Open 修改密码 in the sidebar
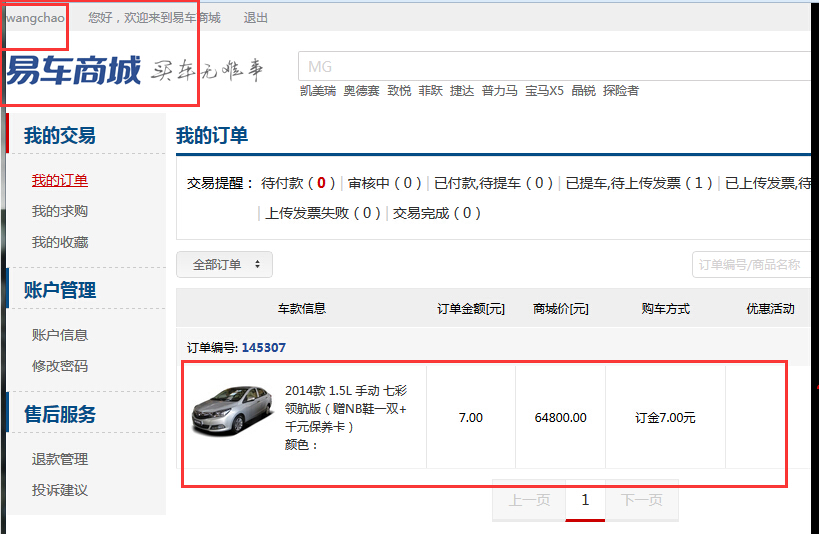The image size is (819, 534). point(60,366)
